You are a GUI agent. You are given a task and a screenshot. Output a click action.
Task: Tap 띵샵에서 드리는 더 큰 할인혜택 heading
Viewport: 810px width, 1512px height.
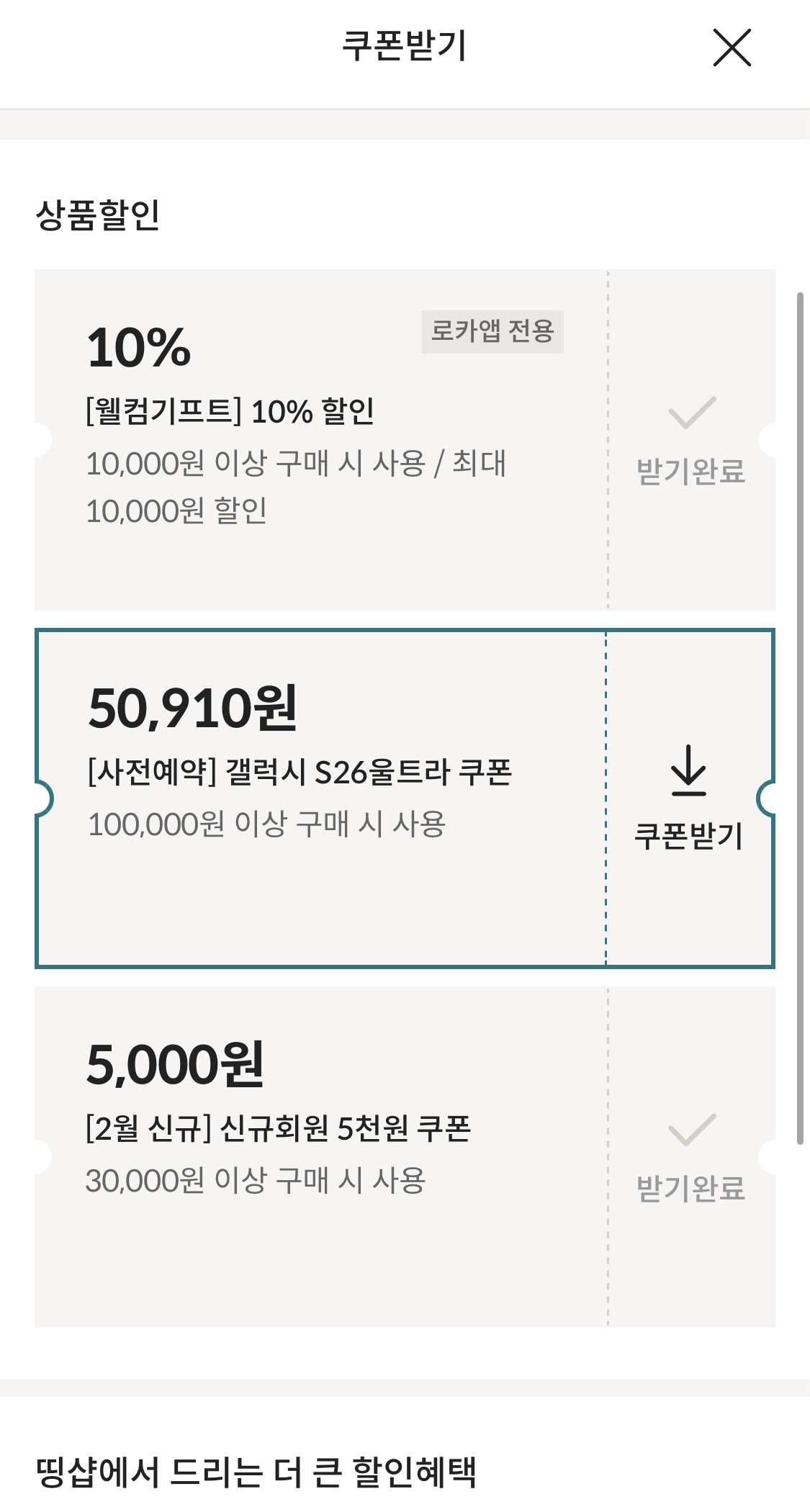click(256, 1472)
